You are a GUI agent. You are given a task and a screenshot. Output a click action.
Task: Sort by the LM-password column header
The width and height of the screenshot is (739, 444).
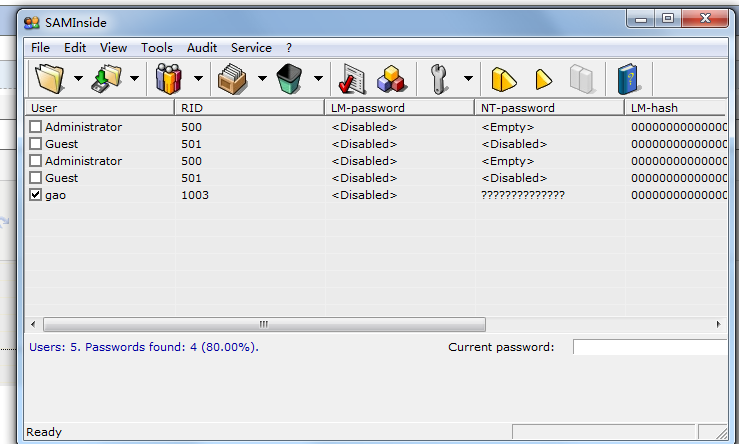(400, 108)
